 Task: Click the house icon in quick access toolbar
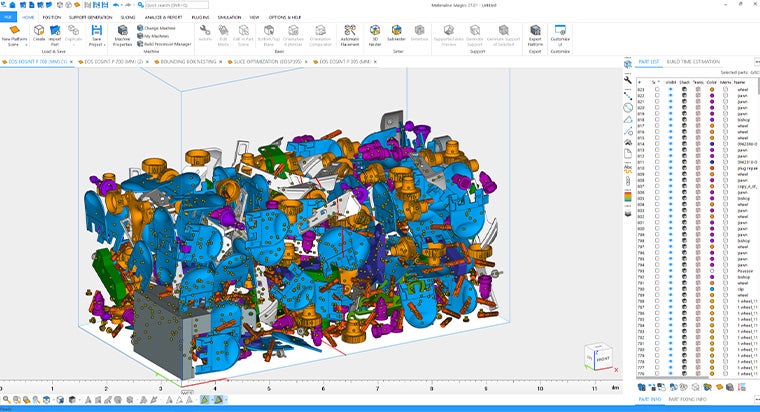coord(12,5)
